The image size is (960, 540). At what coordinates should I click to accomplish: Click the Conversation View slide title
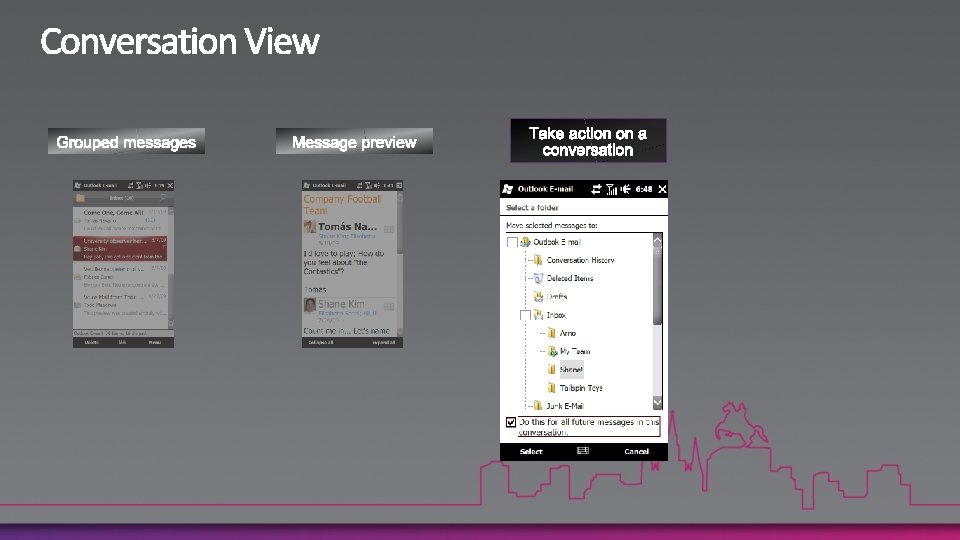[179, 42]
